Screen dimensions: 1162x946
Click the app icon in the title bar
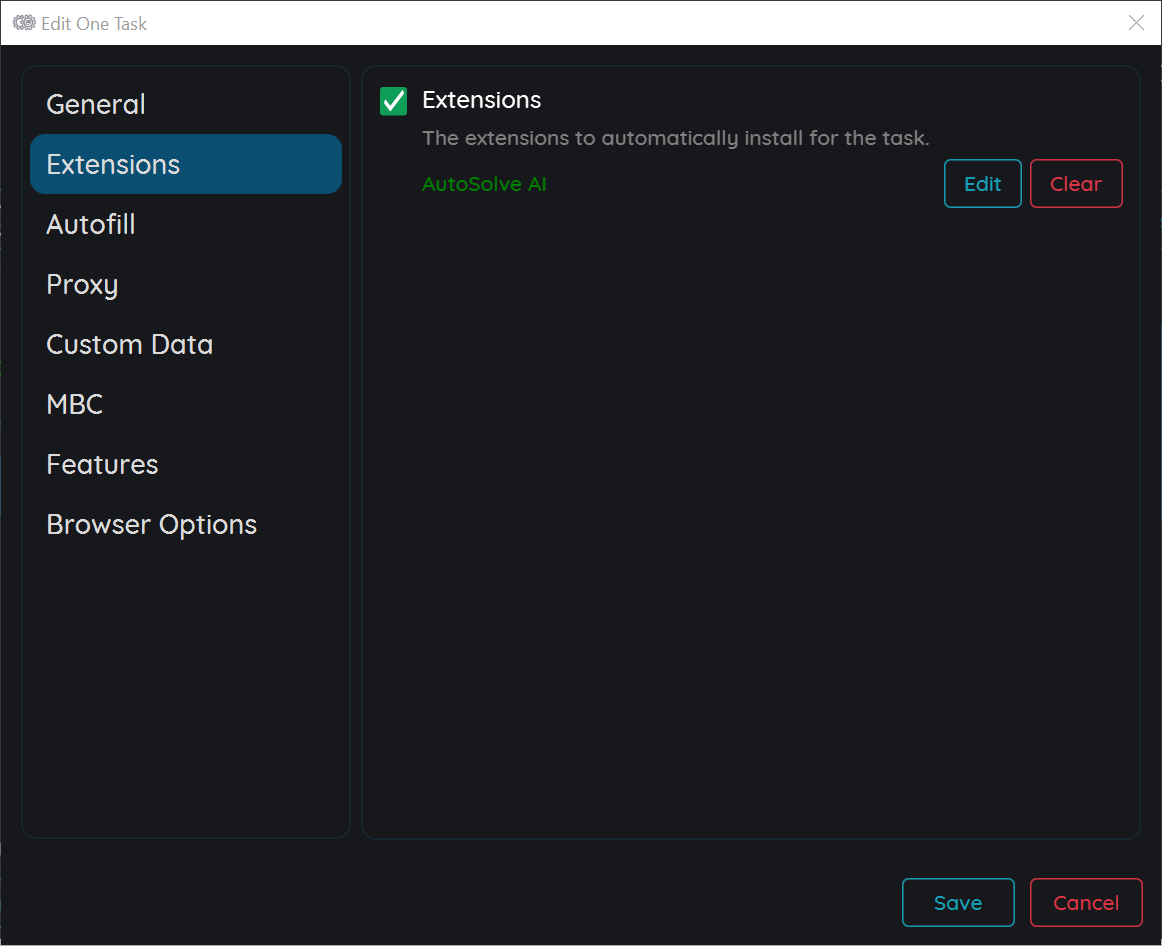coord(24,23)
